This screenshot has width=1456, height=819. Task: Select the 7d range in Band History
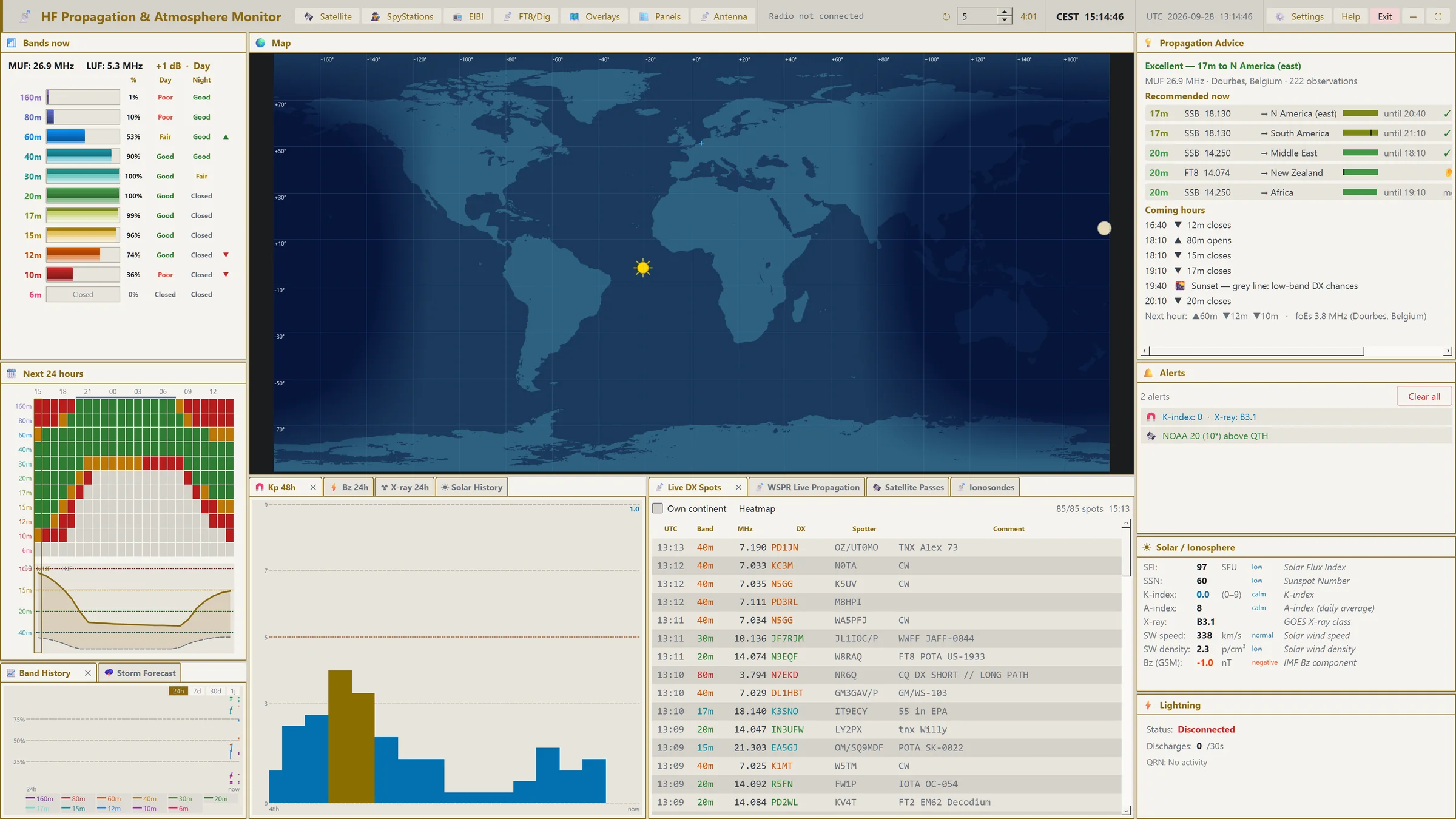197,691
